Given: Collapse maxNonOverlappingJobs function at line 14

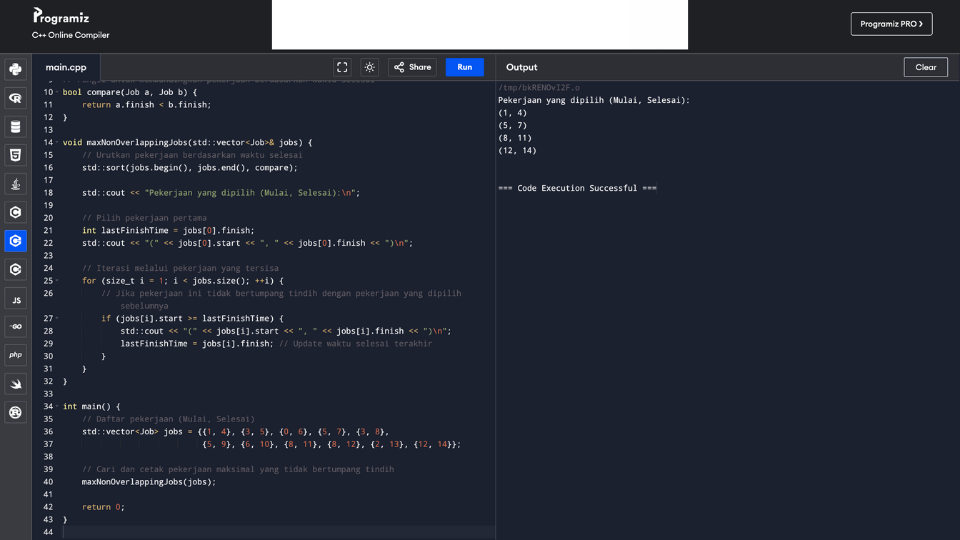Looking at the screenshot, I should click(x=57, y=142).
